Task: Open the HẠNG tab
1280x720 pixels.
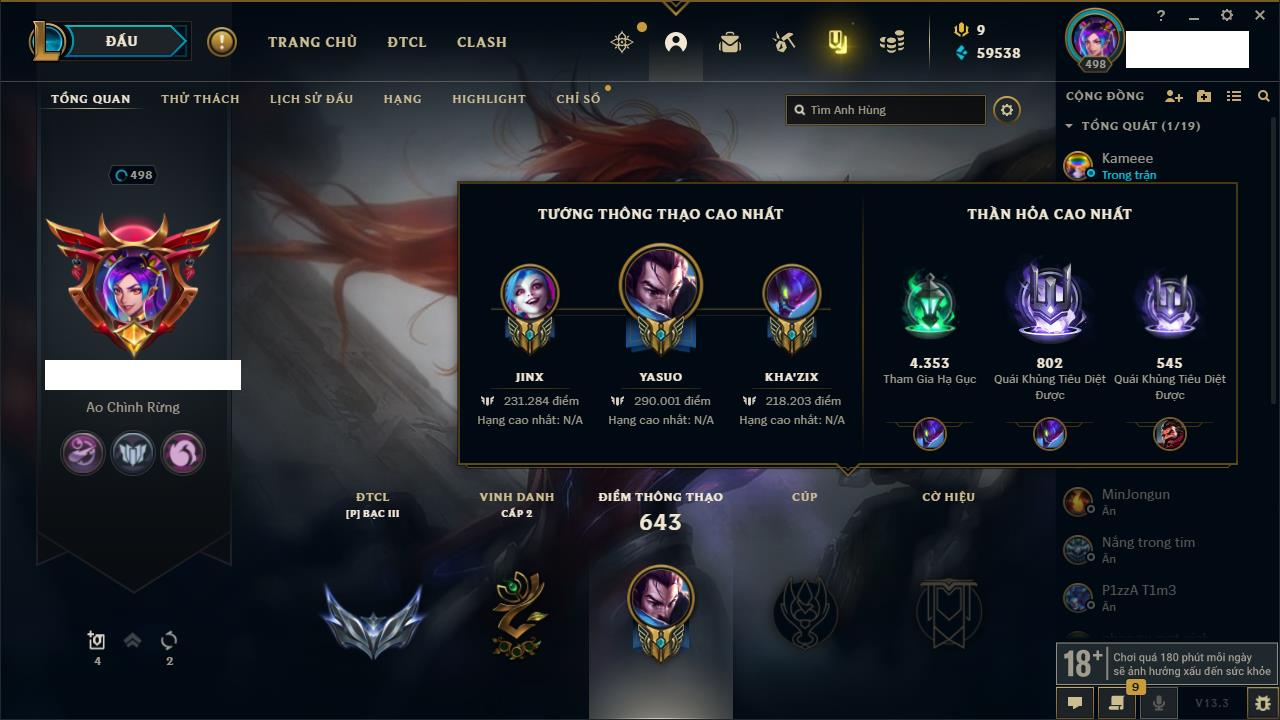Action: pyautogui.click(x=402, y=99)
